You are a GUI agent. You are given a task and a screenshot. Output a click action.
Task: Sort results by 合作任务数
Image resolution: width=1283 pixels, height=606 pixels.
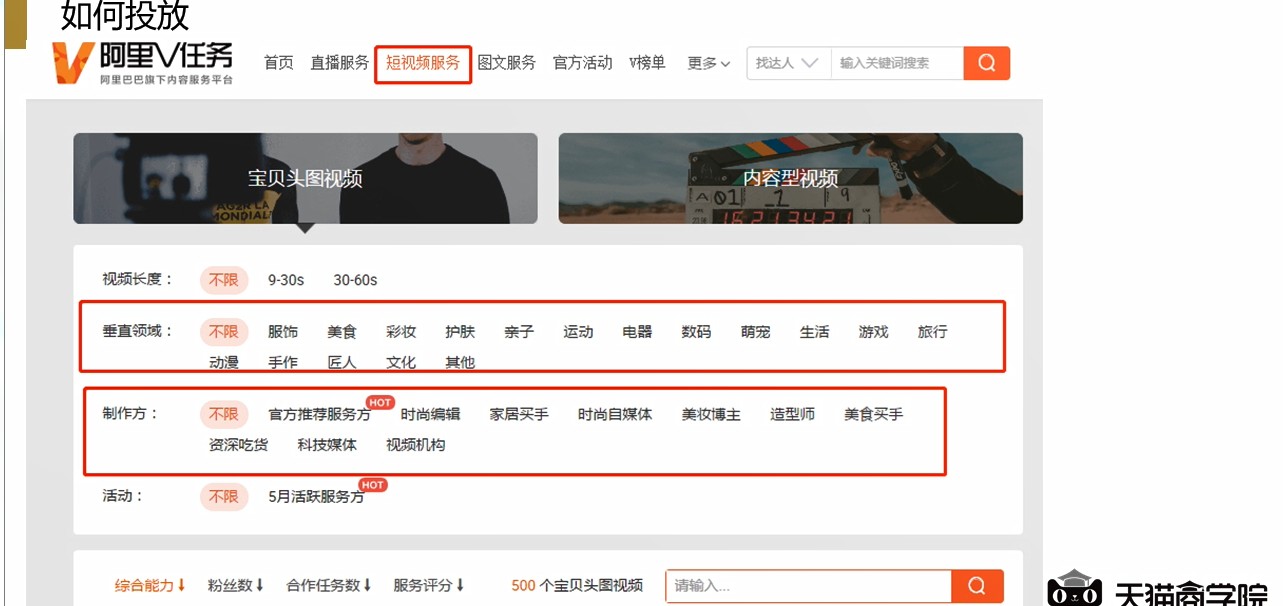point(328,586)
